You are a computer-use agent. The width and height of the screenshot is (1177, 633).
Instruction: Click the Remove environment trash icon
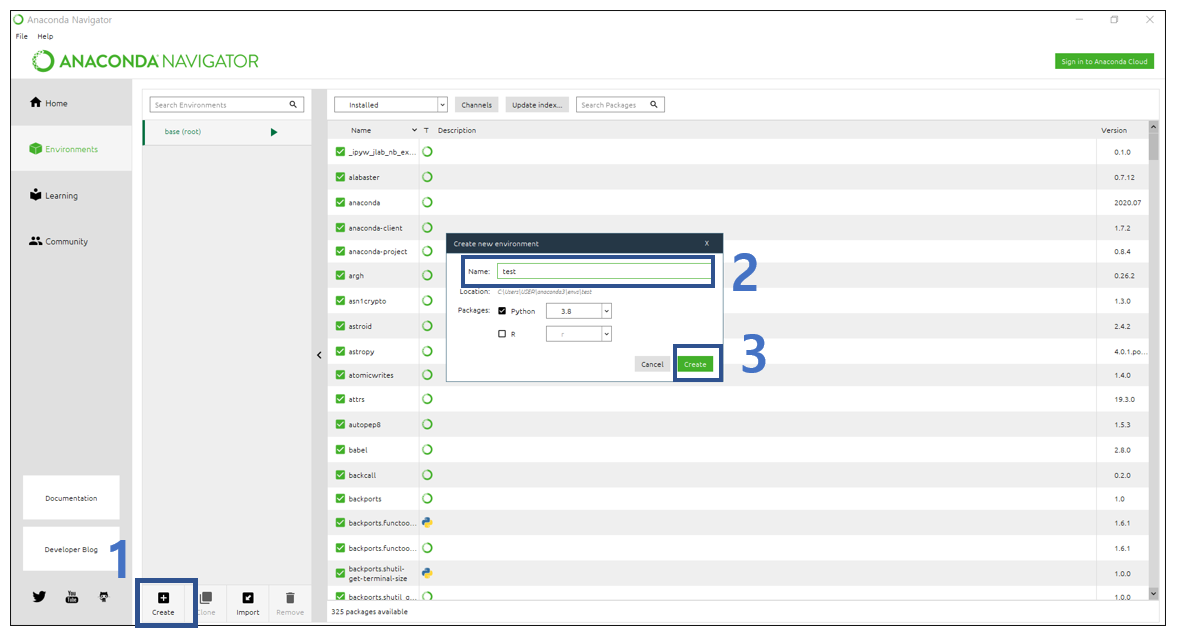(290, 598)
